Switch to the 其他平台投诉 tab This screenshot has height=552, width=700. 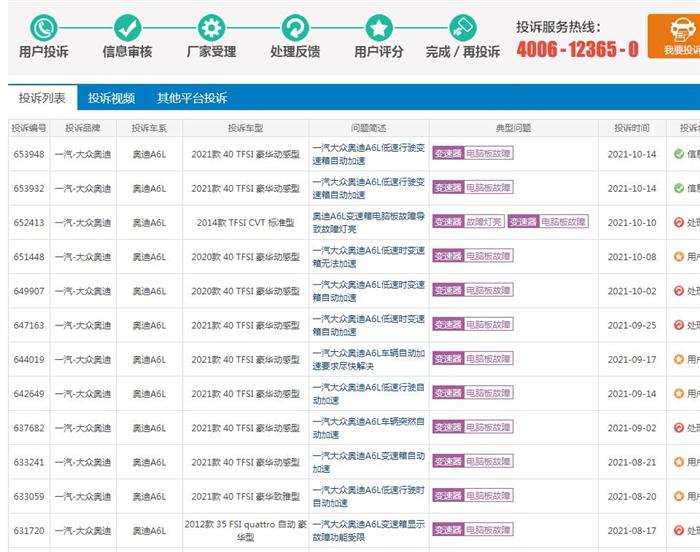click(192, 98)
